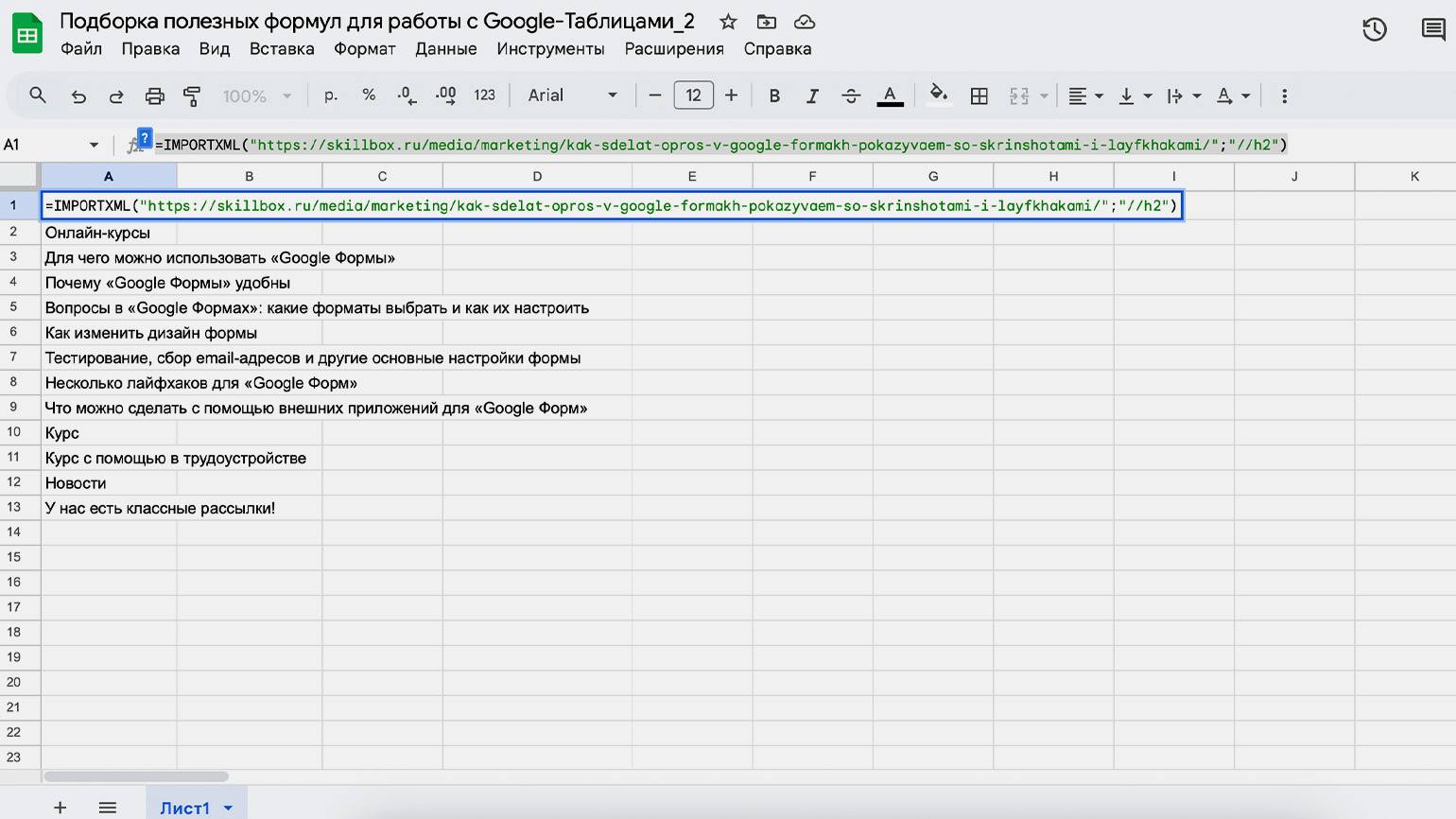Screen dimensions: 1456x819
Task: Open Лист1 tab options arrow
Action: (x=228, y=808)
